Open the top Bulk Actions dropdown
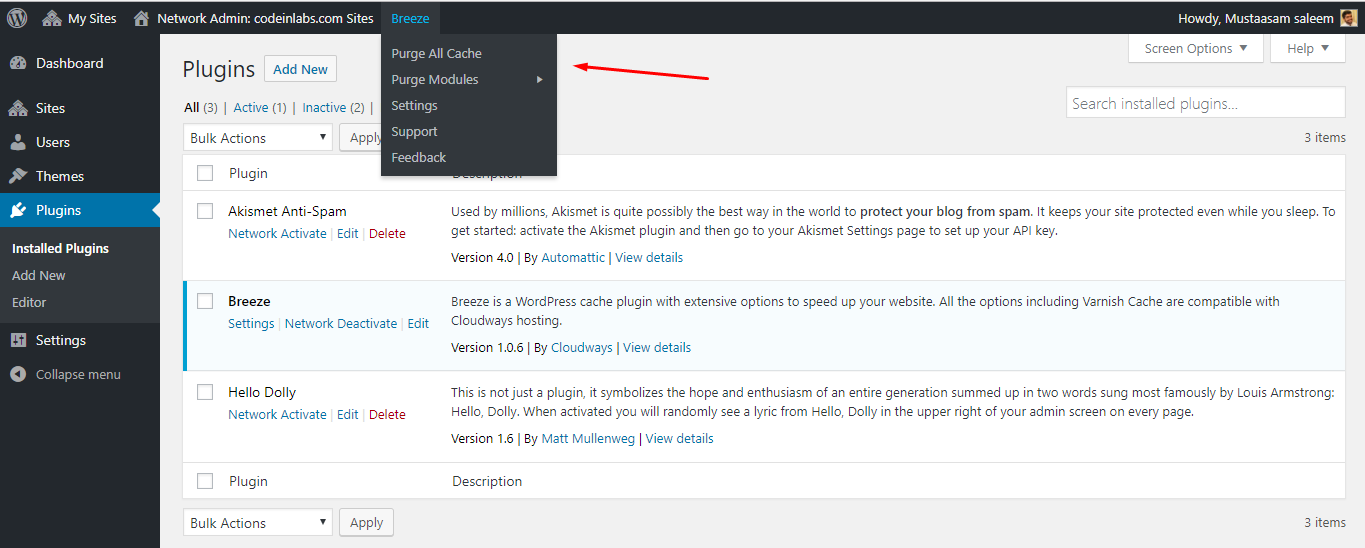 pos(258,138)
